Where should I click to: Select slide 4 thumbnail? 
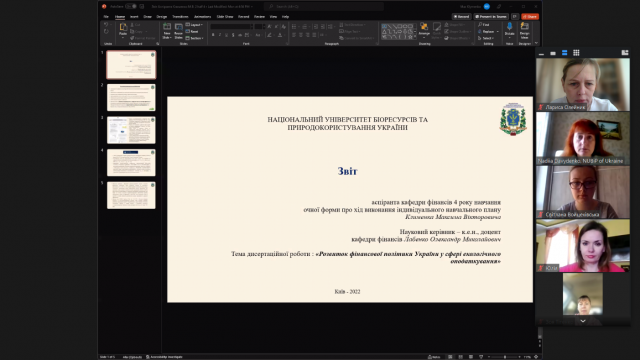(x=131, y=162)
